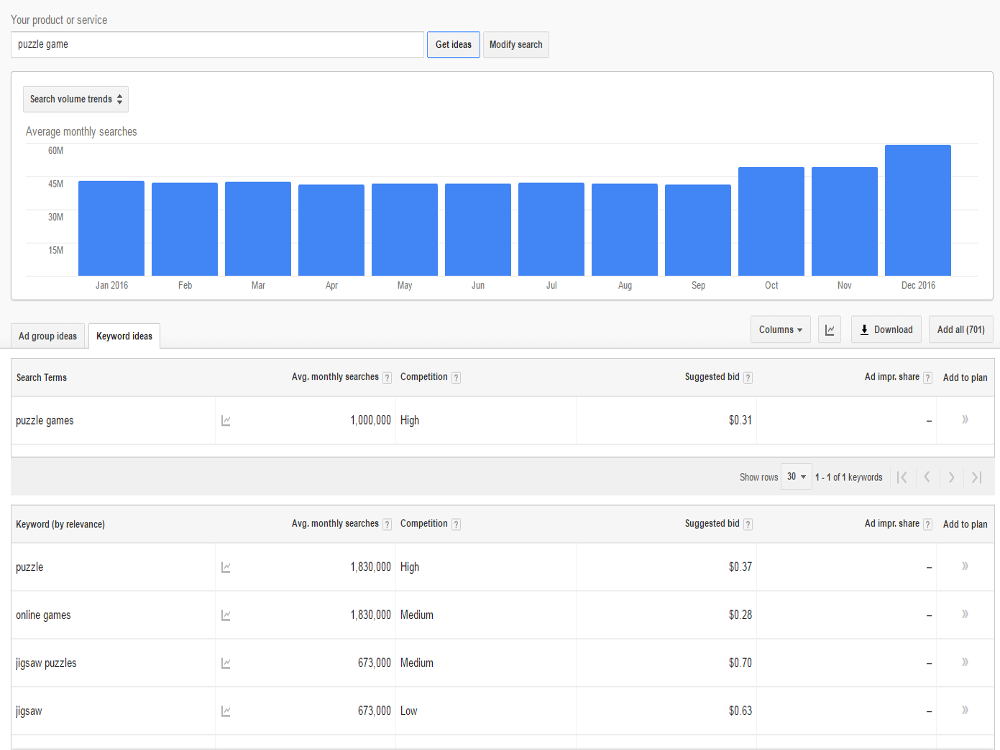Go to next page of keywords

951,477
